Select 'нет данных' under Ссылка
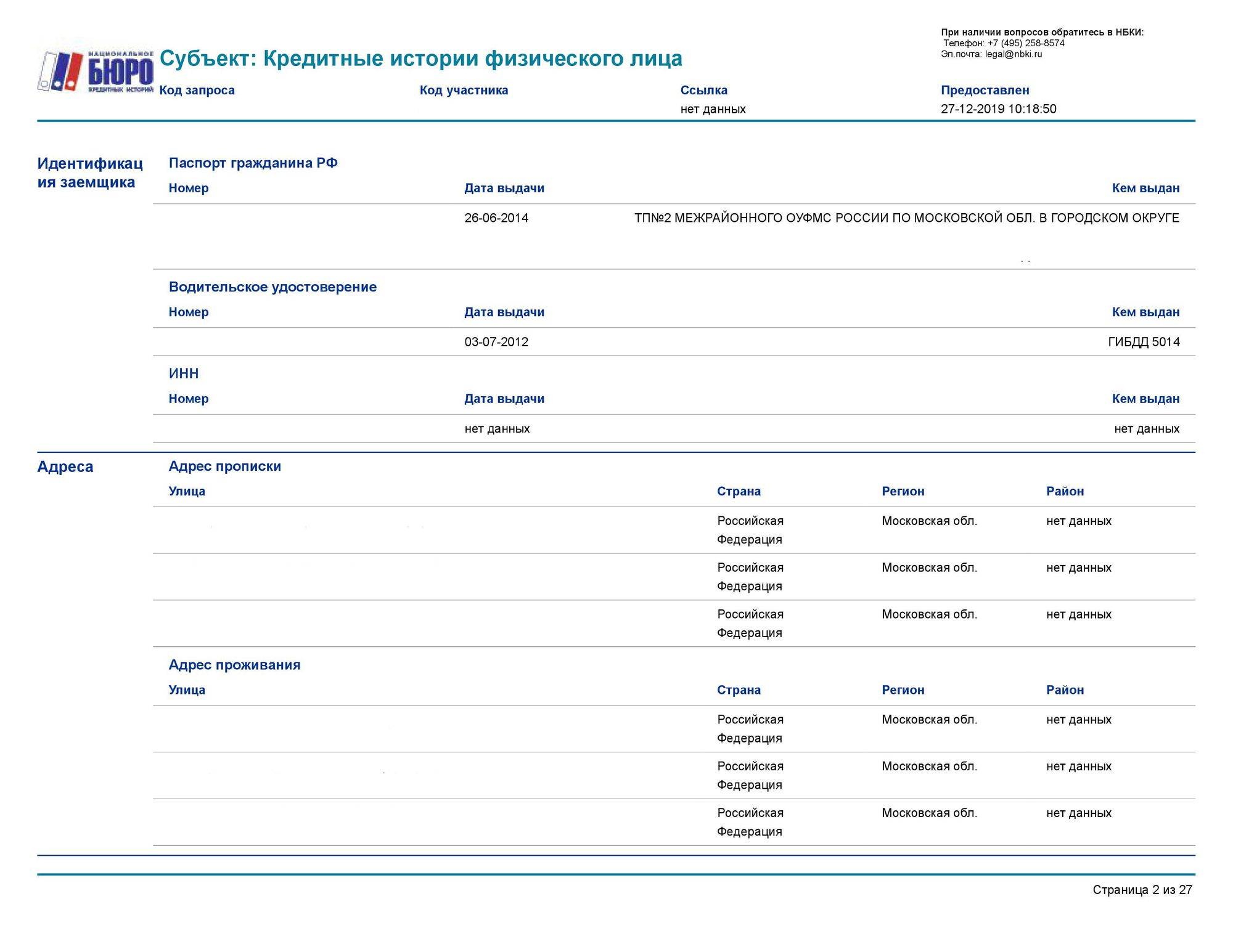Screen dimensions: 1233x952 coord(713,109)
